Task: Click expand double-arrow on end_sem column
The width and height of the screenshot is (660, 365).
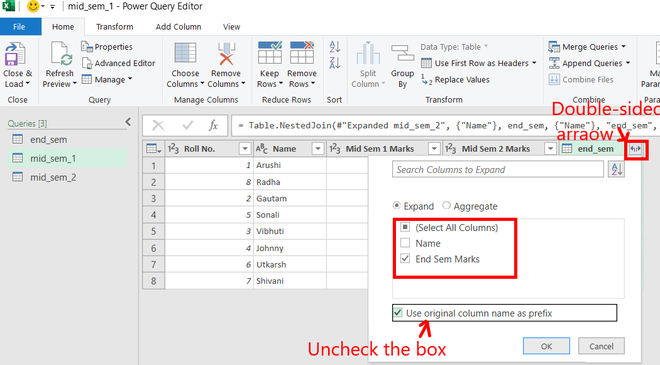Action: point(636,149)
